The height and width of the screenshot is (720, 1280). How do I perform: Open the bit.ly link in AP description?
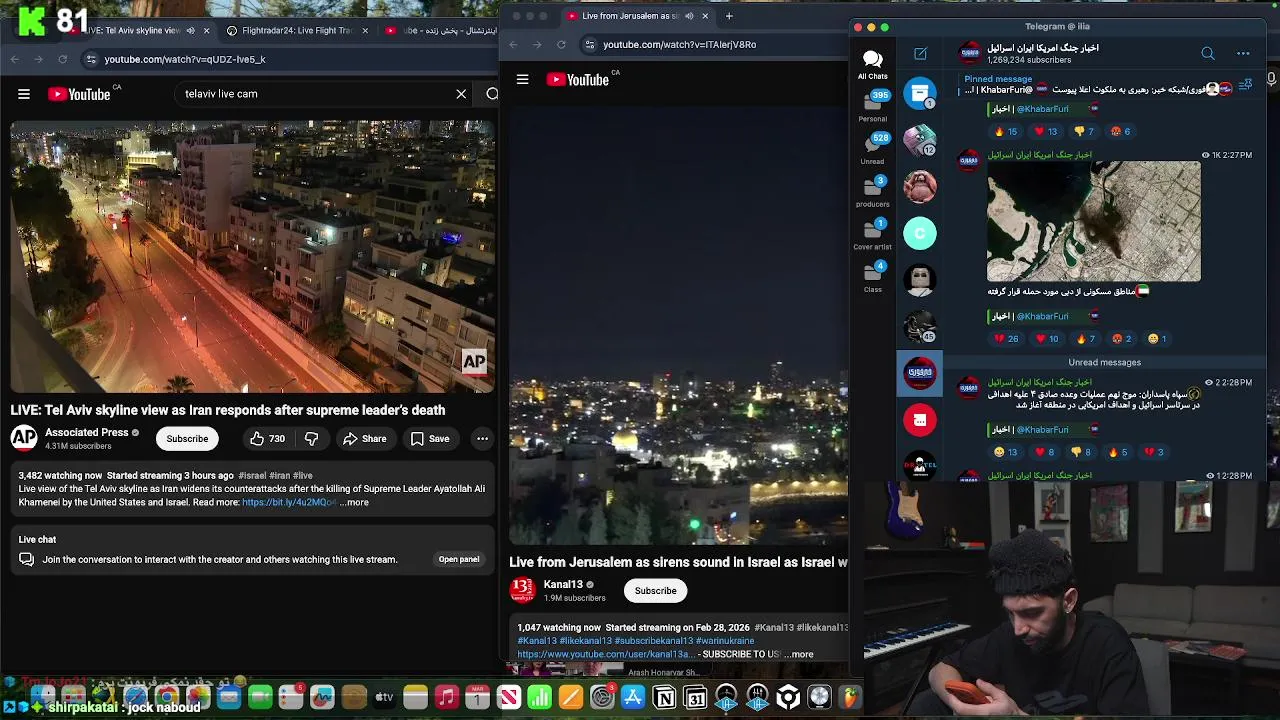point(288,503)
